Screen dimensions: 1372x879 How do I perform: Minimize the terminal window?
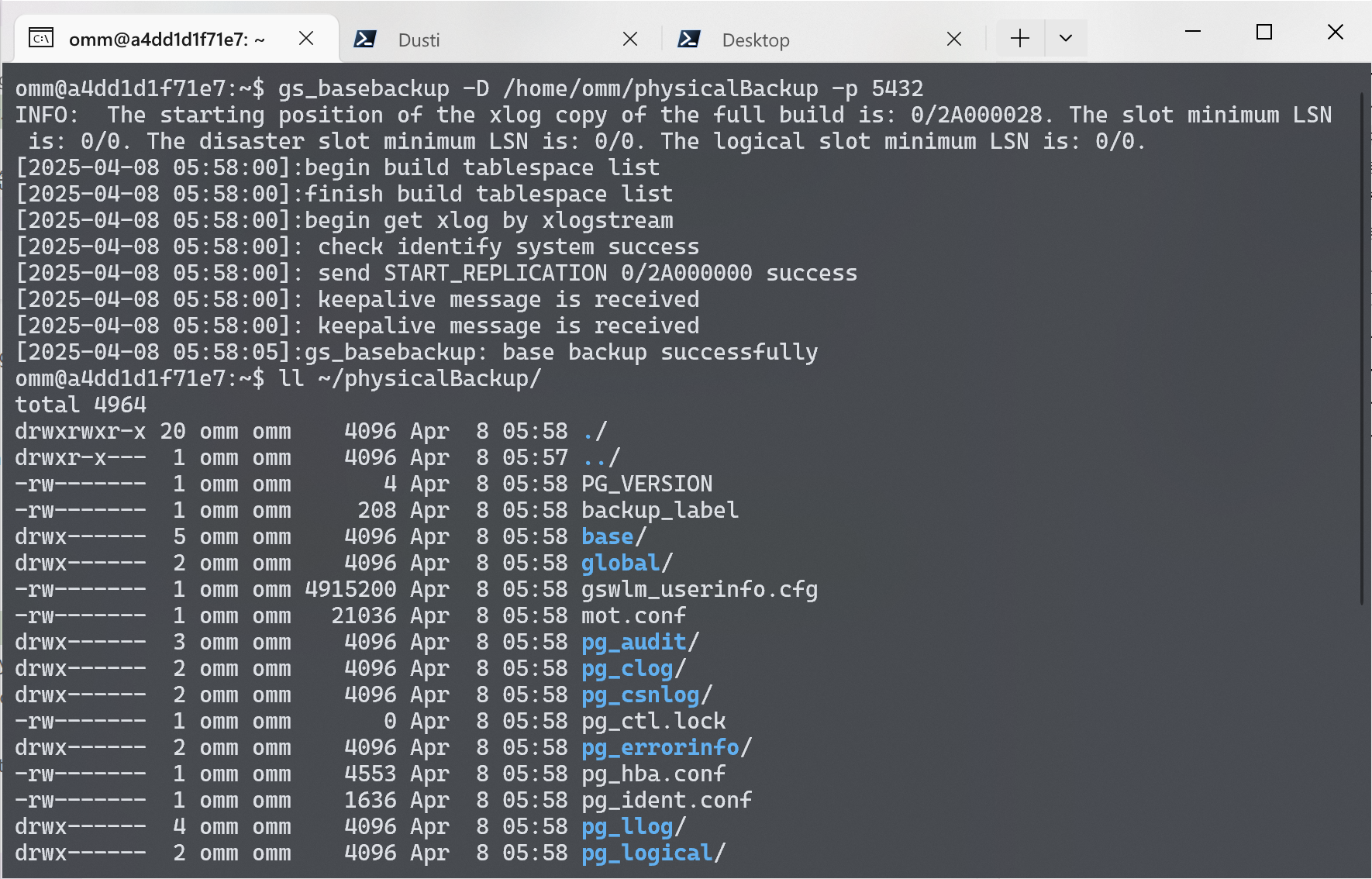tap(1193, 32)
